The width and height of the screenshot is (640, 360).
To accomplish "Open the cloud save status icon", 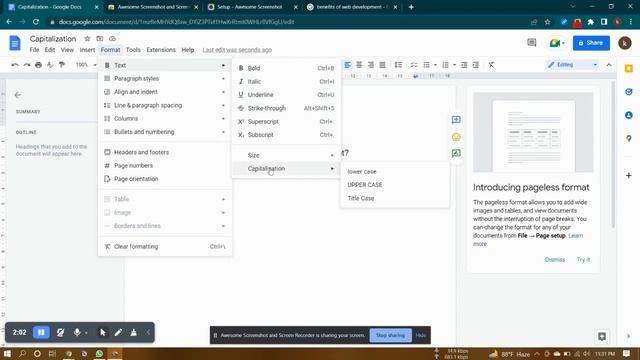I will (112, 38).
